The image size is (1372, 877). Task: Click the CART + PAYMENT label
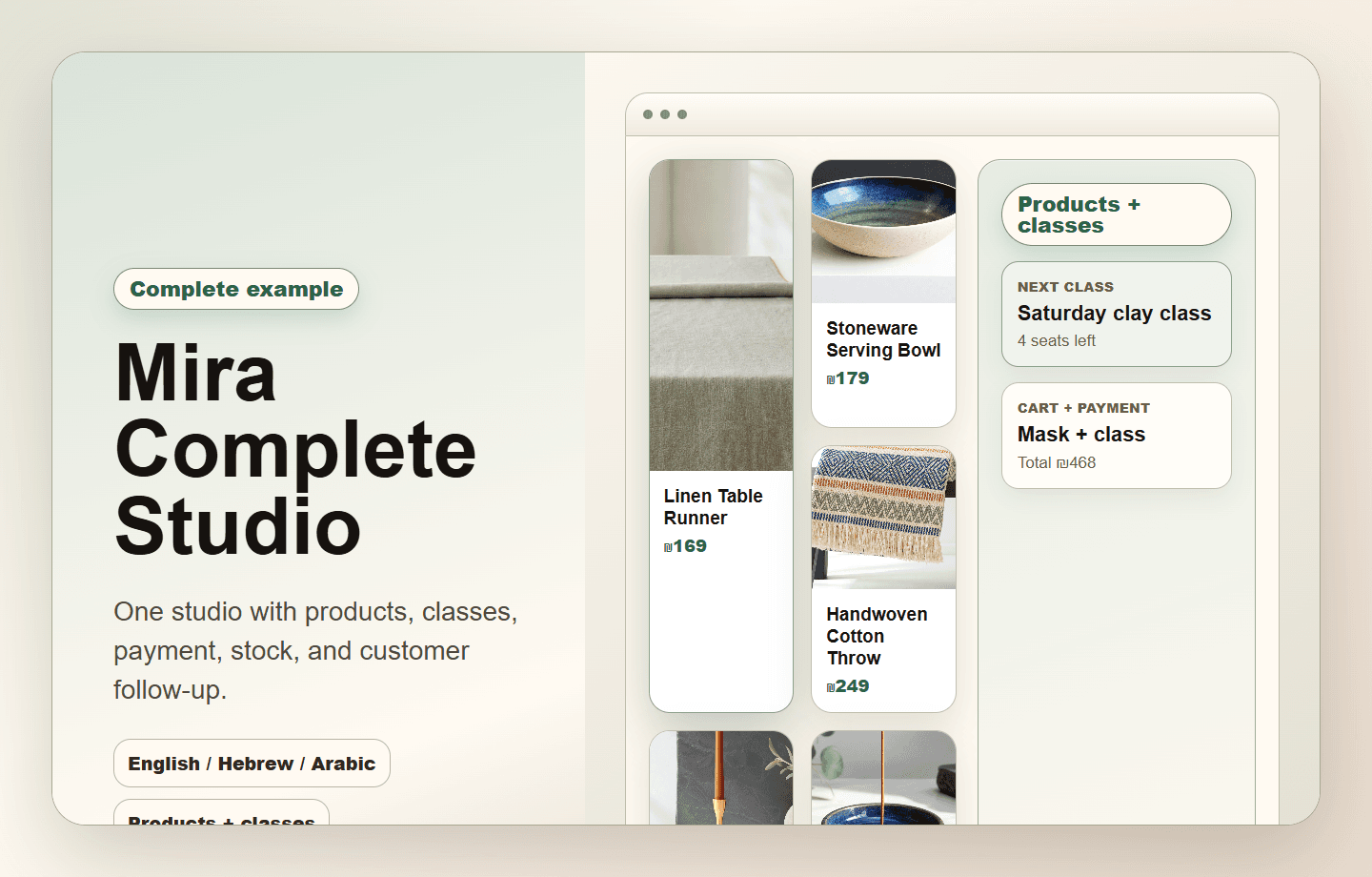pyautogui.click(x=1083, y=408)
